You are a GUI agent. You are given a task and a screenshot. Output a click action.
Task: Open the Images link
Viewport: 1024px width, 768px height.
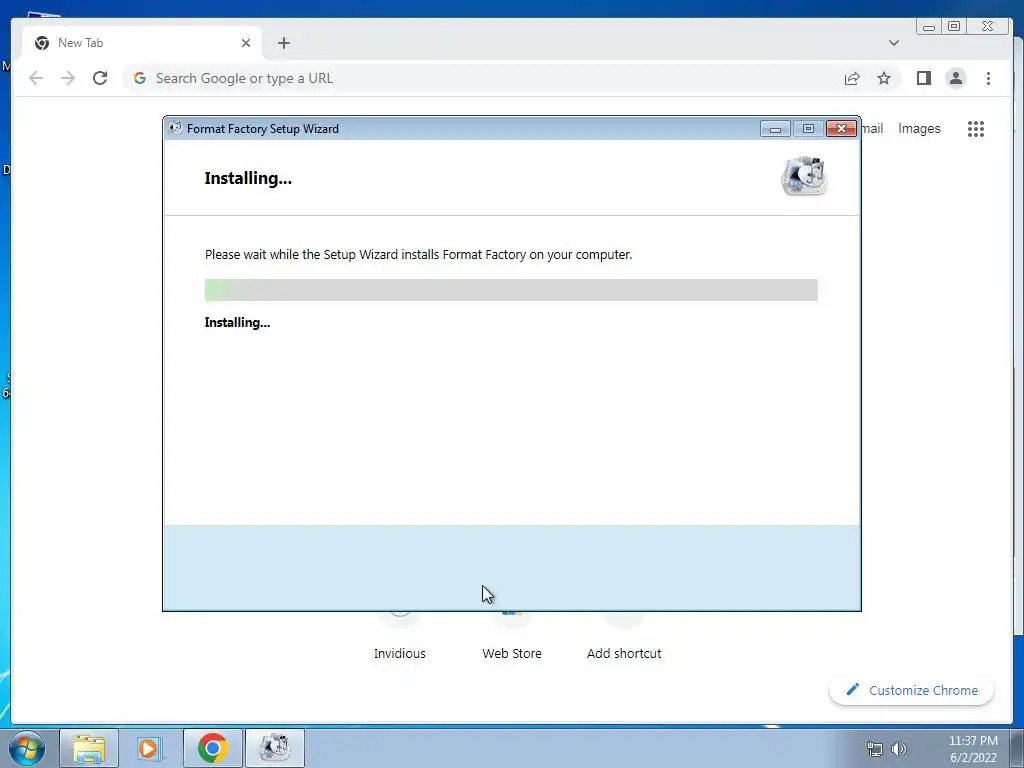tap(919, 129)
